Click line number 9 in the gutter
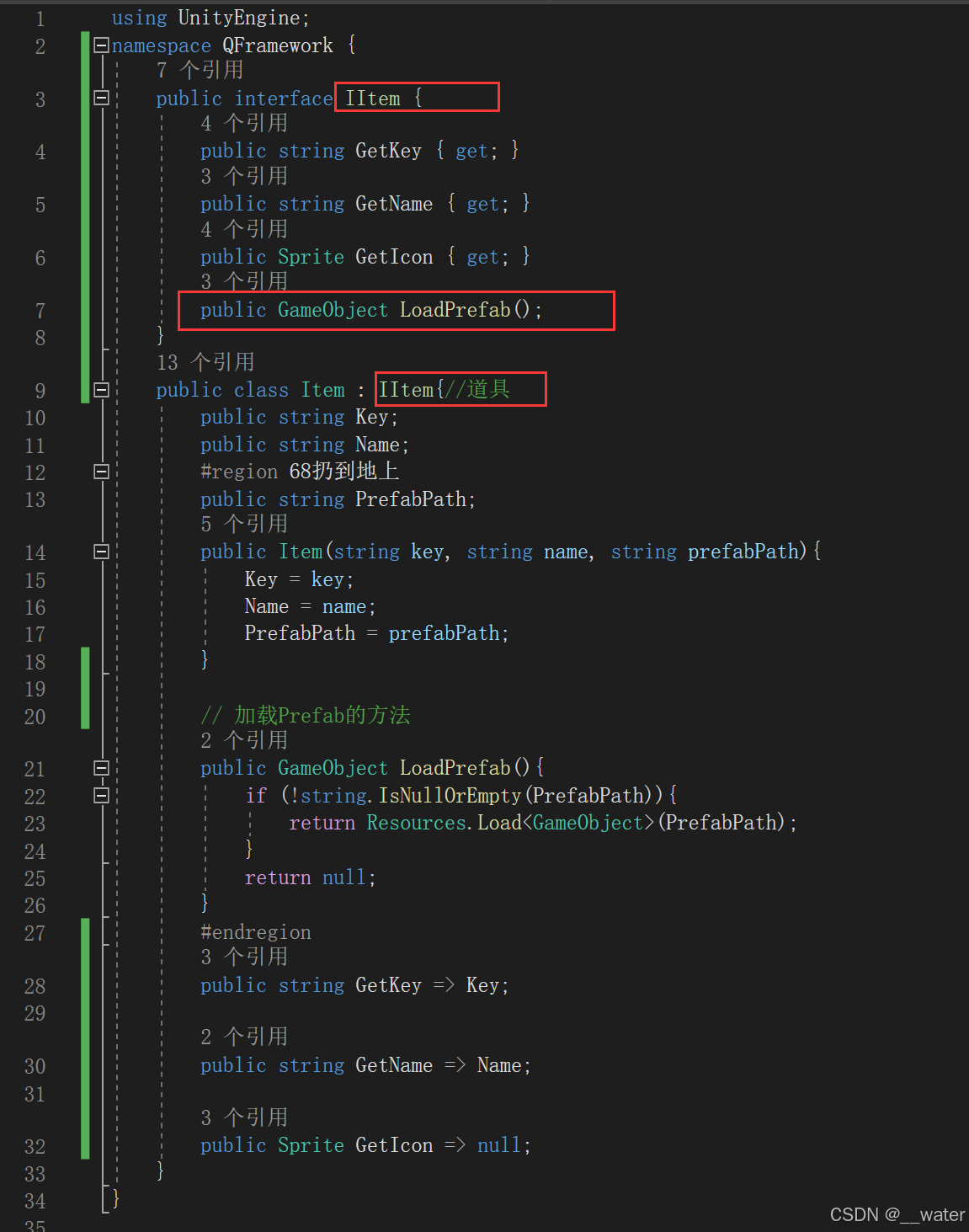The image size is (969, 1232). [x=40, y=391]
